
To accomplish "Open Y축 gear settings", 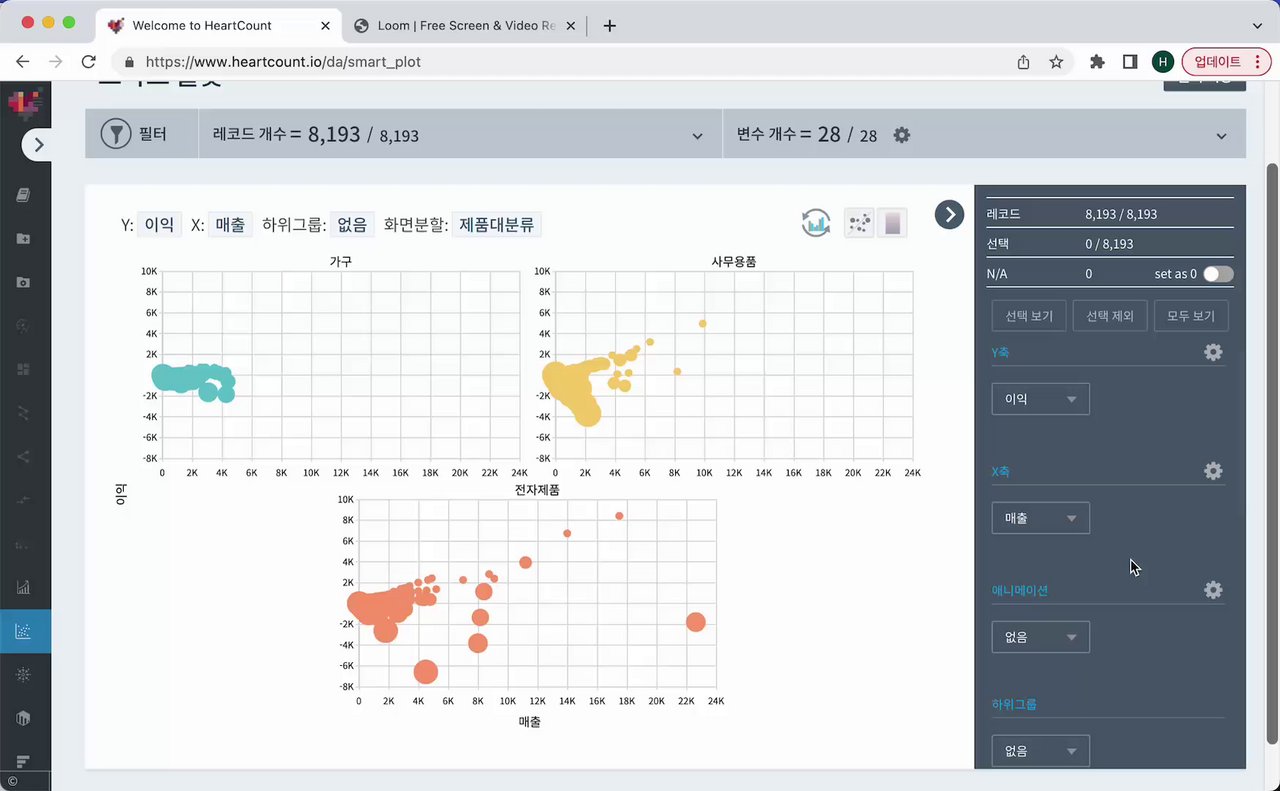I will click(1213, 352).
